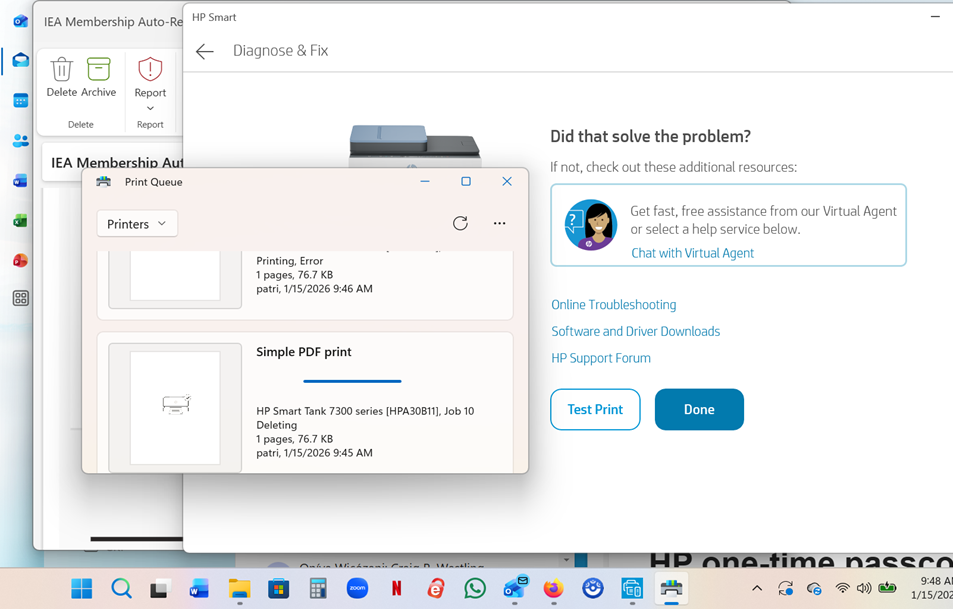Open Chat with Virtual Agent link
Viewport: 953px width, 609px height.
tap(692, 253)
